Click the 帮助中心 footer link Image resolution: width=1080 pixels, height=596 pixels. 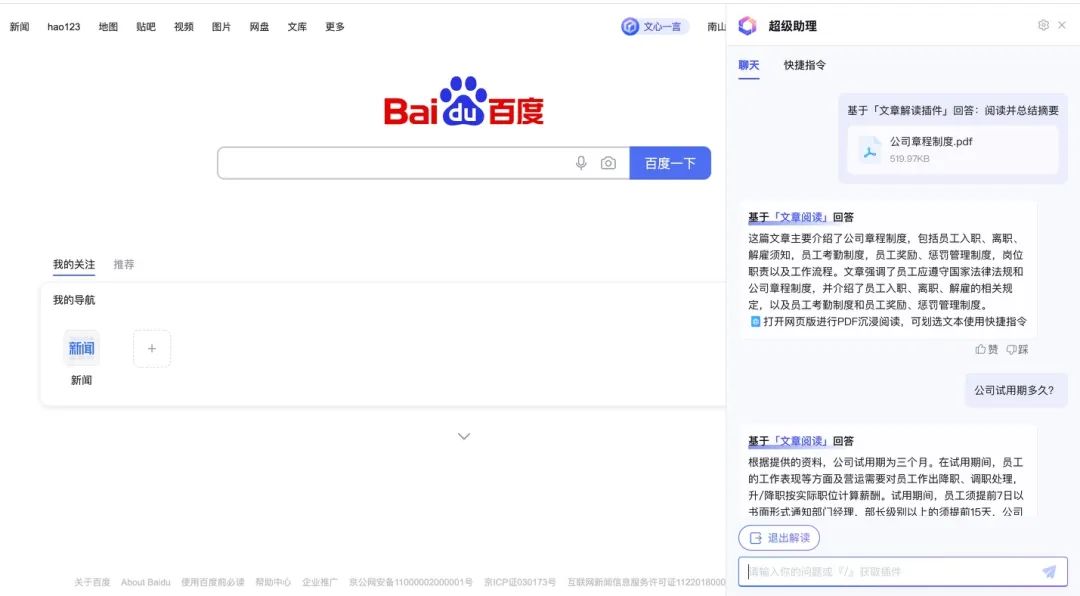[x=273, y=582]
